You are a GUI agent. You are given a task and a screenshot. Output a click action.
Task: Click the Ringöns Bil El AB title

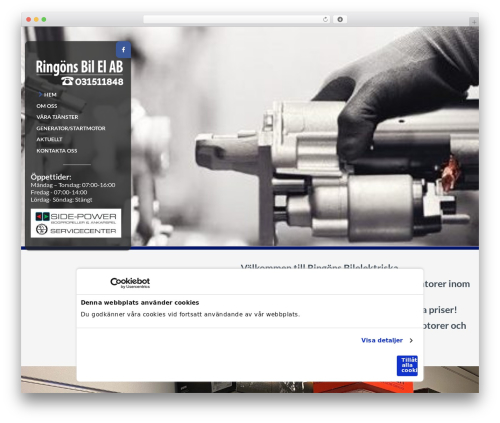pyautogui.click(x=79, y=67)
